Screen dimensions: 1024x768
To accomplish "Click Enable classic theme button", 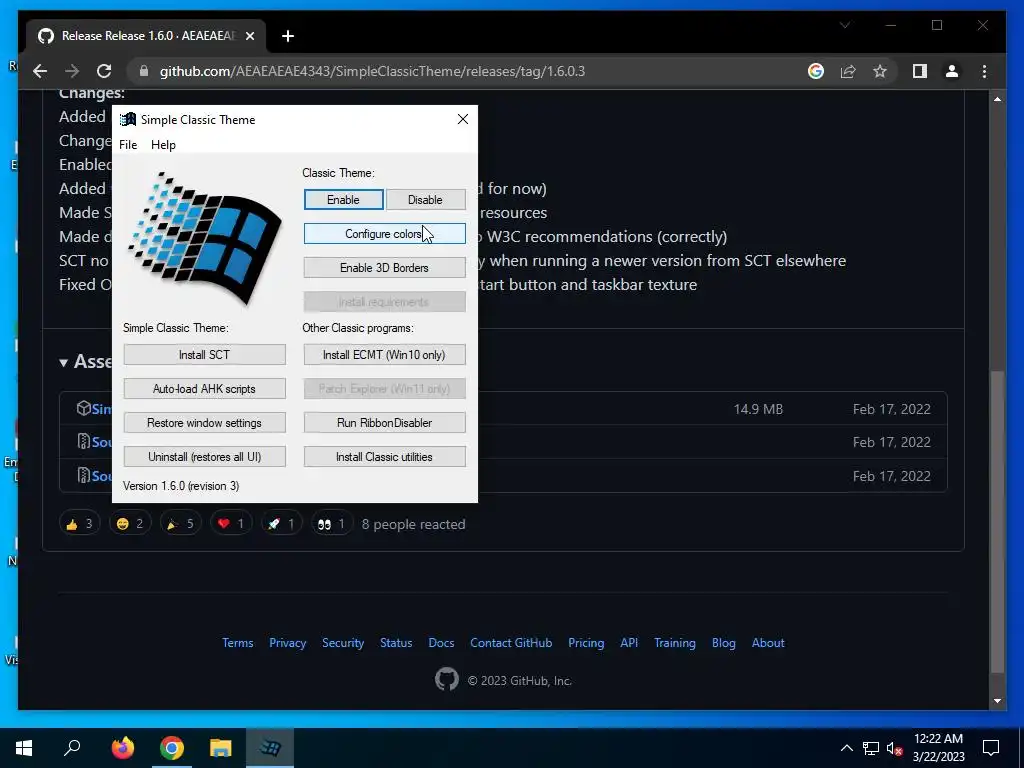I will [344, 200].
